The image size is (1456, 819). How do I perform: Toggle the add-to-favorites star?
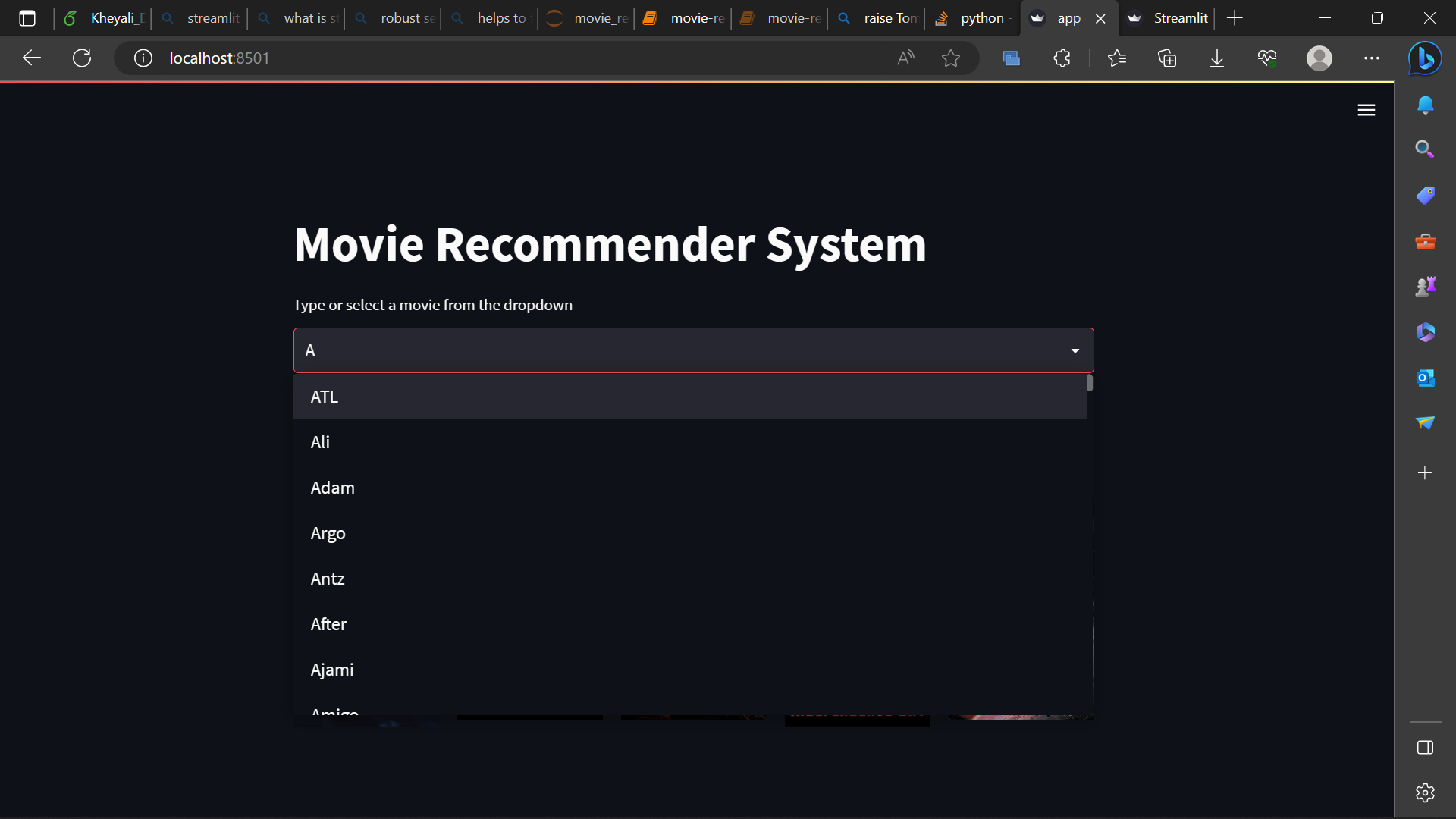tap(951, 58)
